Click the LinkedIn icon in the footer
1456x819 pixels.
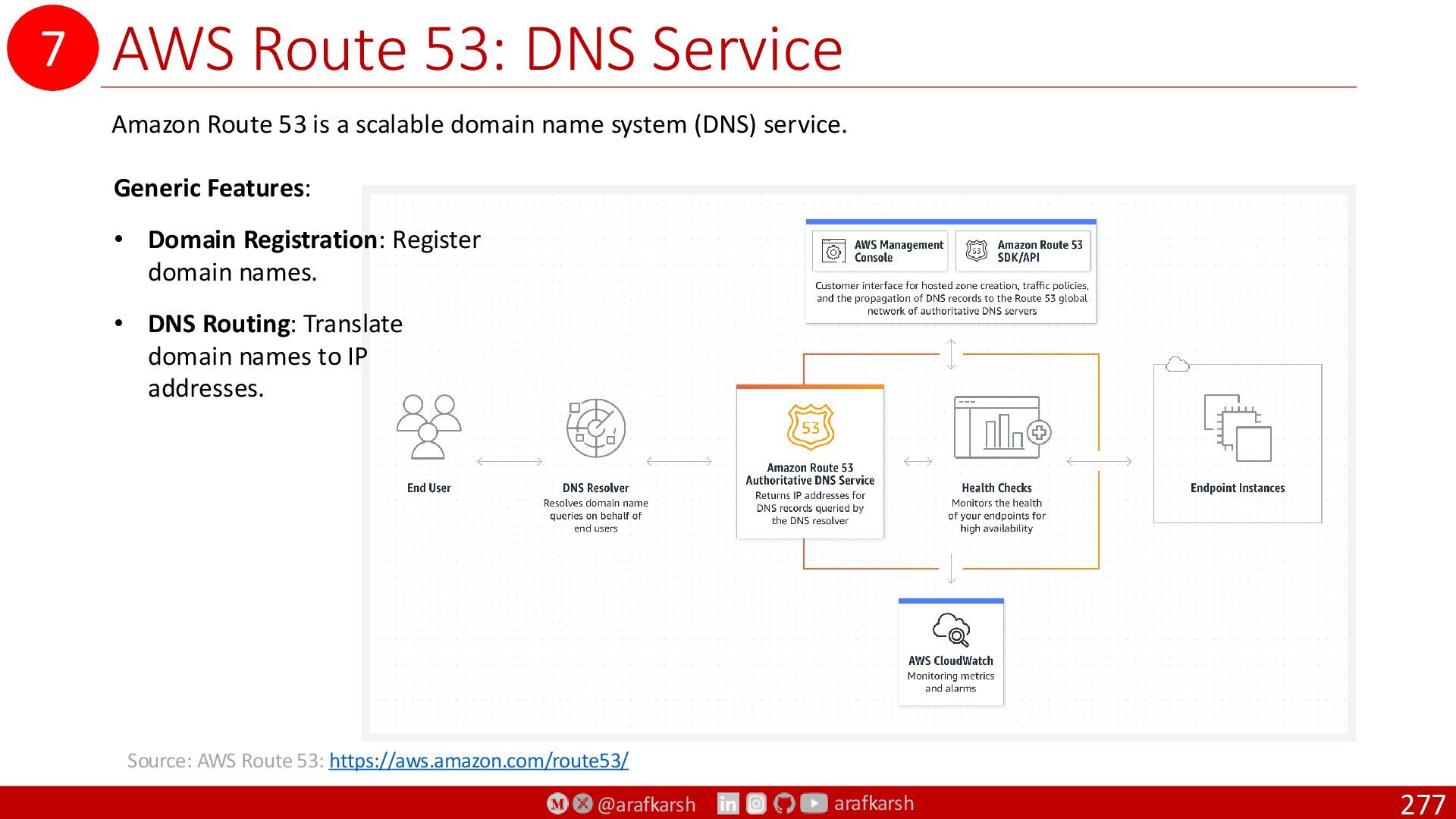(x=728, y=804)
